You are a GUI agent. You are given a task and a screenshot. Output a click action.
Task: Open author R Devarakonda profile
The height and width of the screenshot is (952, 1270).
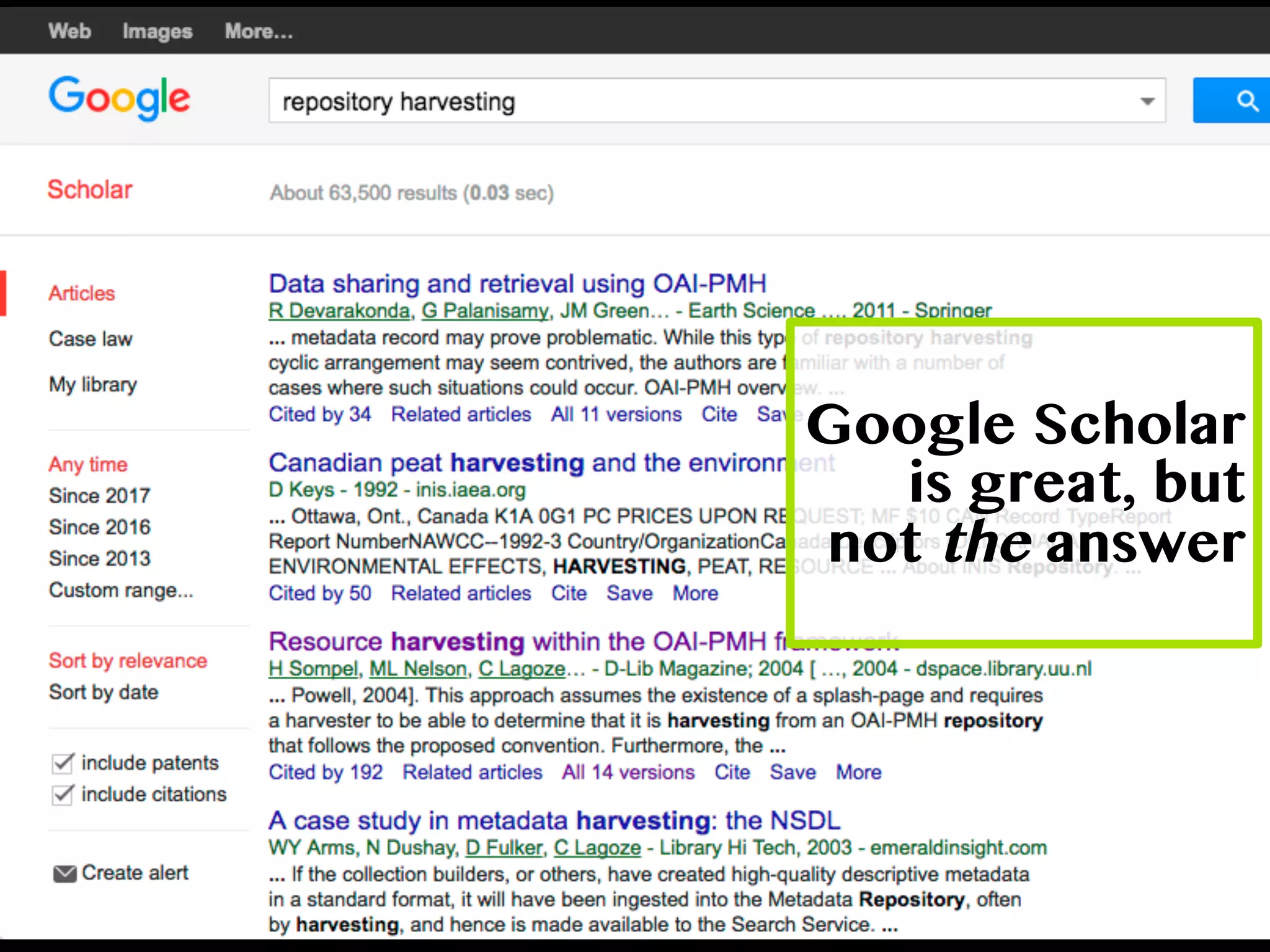[339, 311]
